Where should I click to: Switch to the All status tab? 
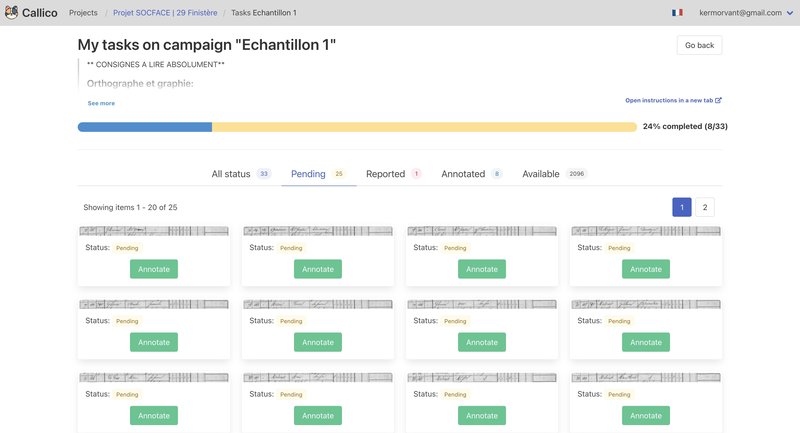[x=241, y=174]
